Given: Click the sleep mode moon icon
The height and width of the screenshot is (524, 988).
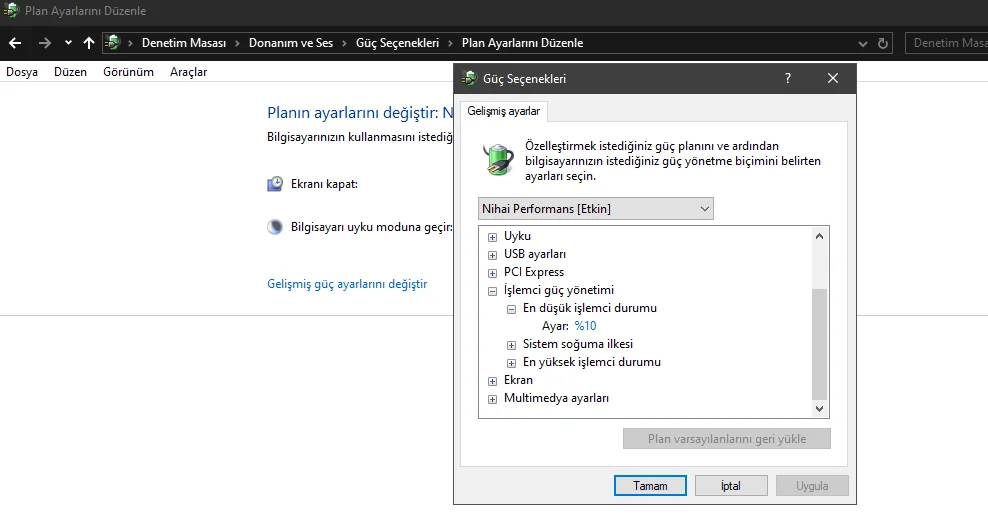Looking at the screenshot, I should click(275, 227).
